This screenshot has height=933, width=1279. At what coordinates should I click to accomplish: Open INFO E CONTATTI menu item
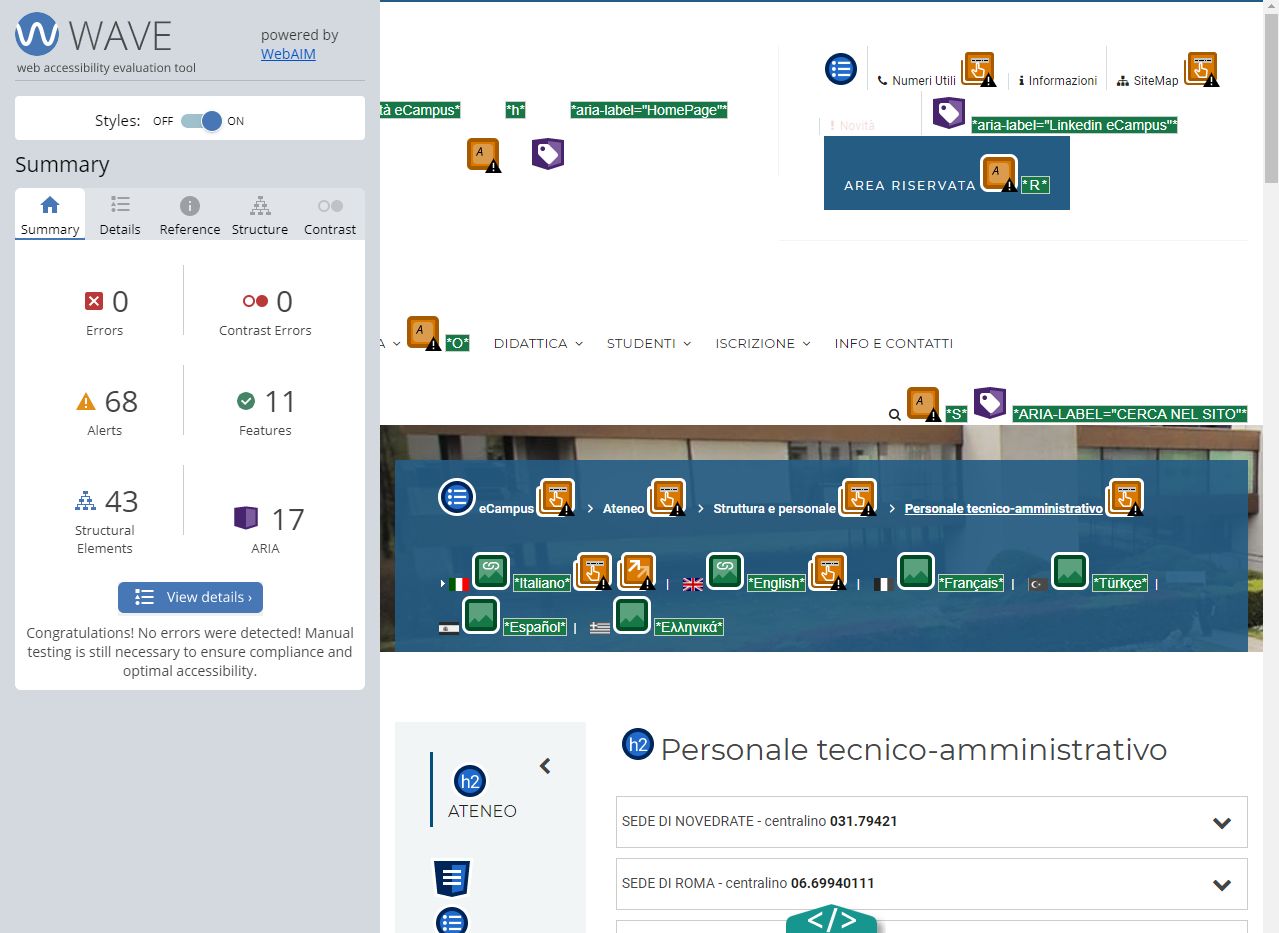(x=894, y=343)
